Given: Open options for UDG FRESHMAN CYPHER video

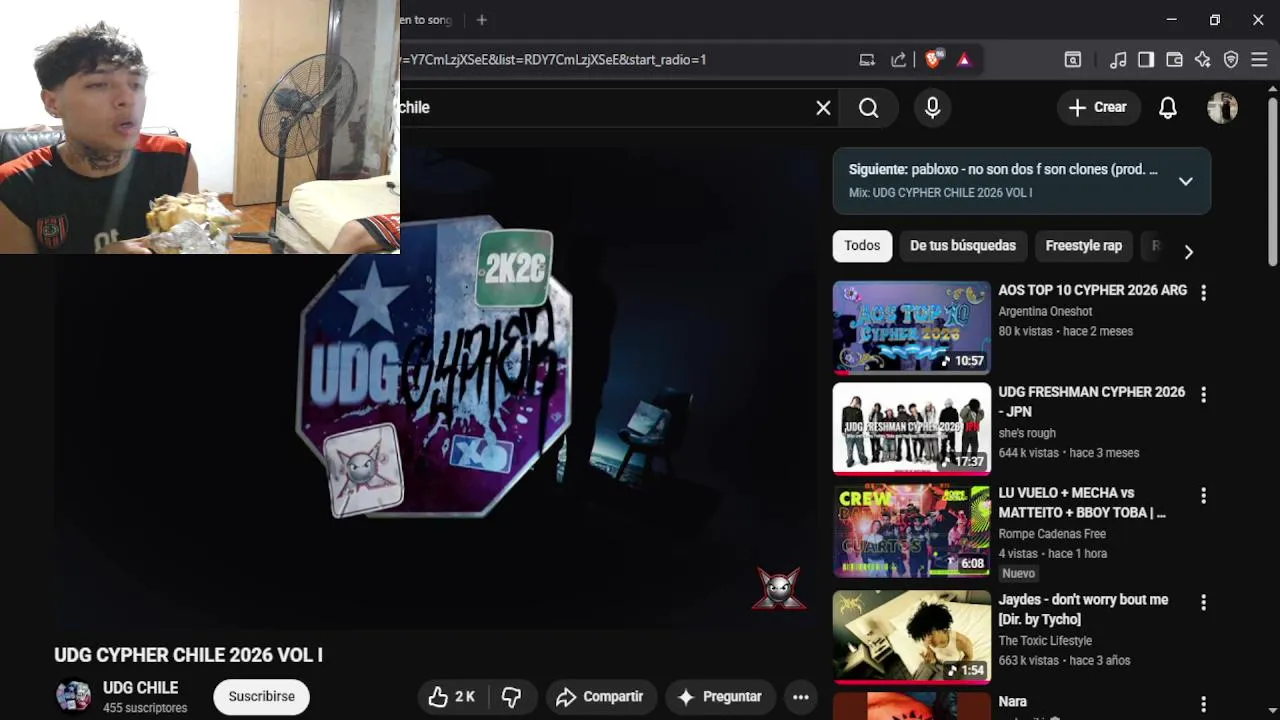Looking at the screenshot, I should pyautogui.click(x=1203, y=395).
